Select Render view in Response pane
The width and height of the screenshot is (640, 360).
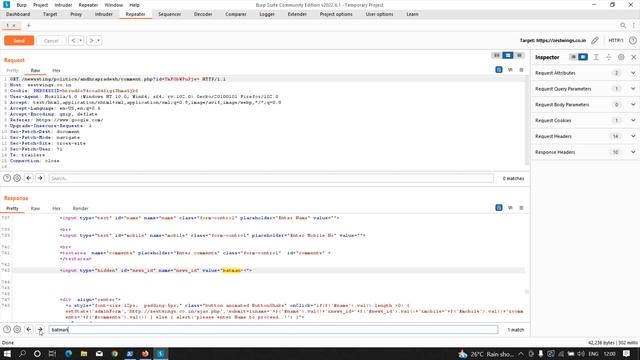(x=80, y=209)
